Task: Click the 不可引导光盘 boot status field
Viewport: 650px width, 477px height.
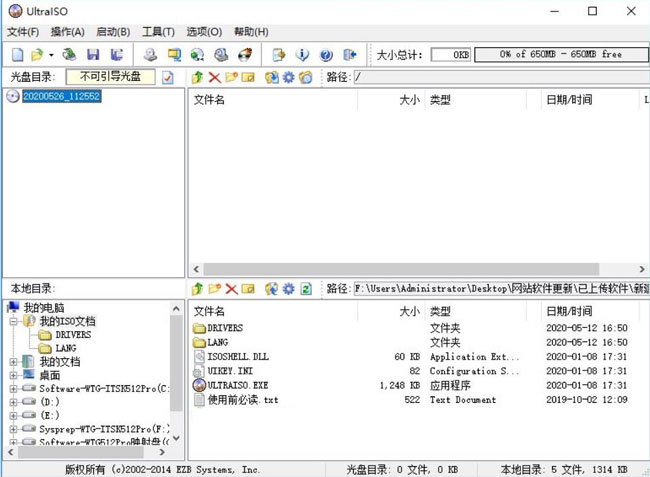Action: [x=110, y=77]
